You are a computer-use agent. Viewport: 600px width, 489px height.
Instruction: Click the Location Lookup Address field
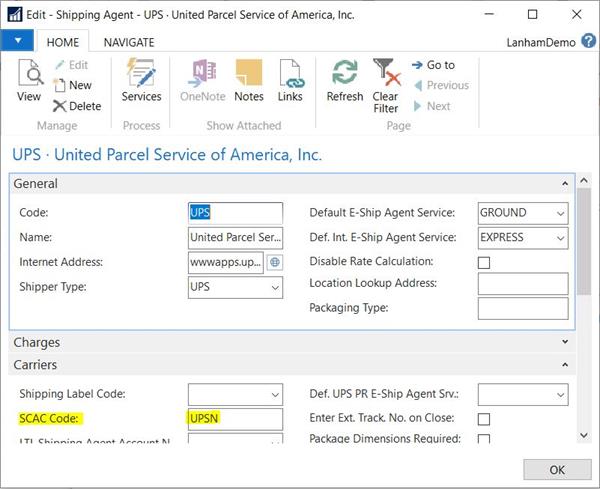[523, 284]
